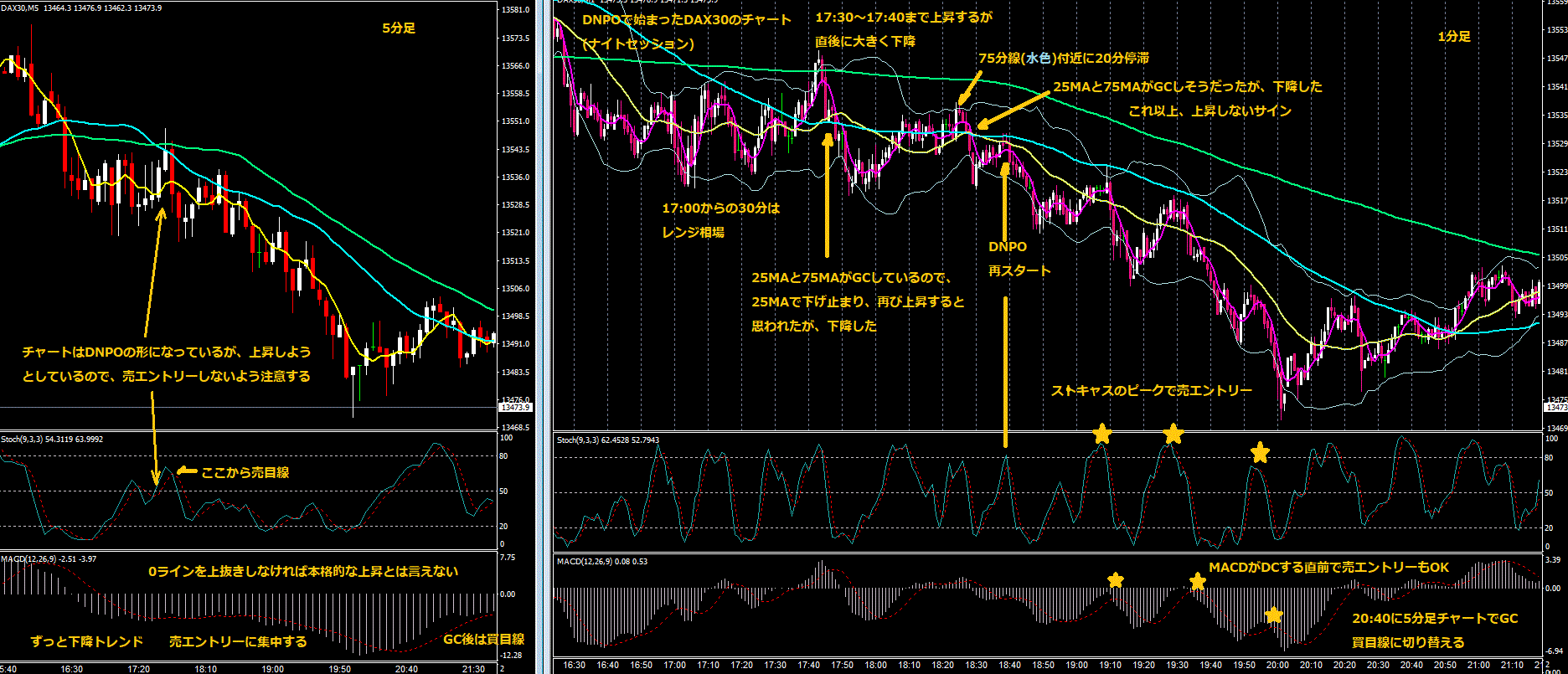
Task: Click the DAX30,M5 chart title label
Action: coord(20,8)
